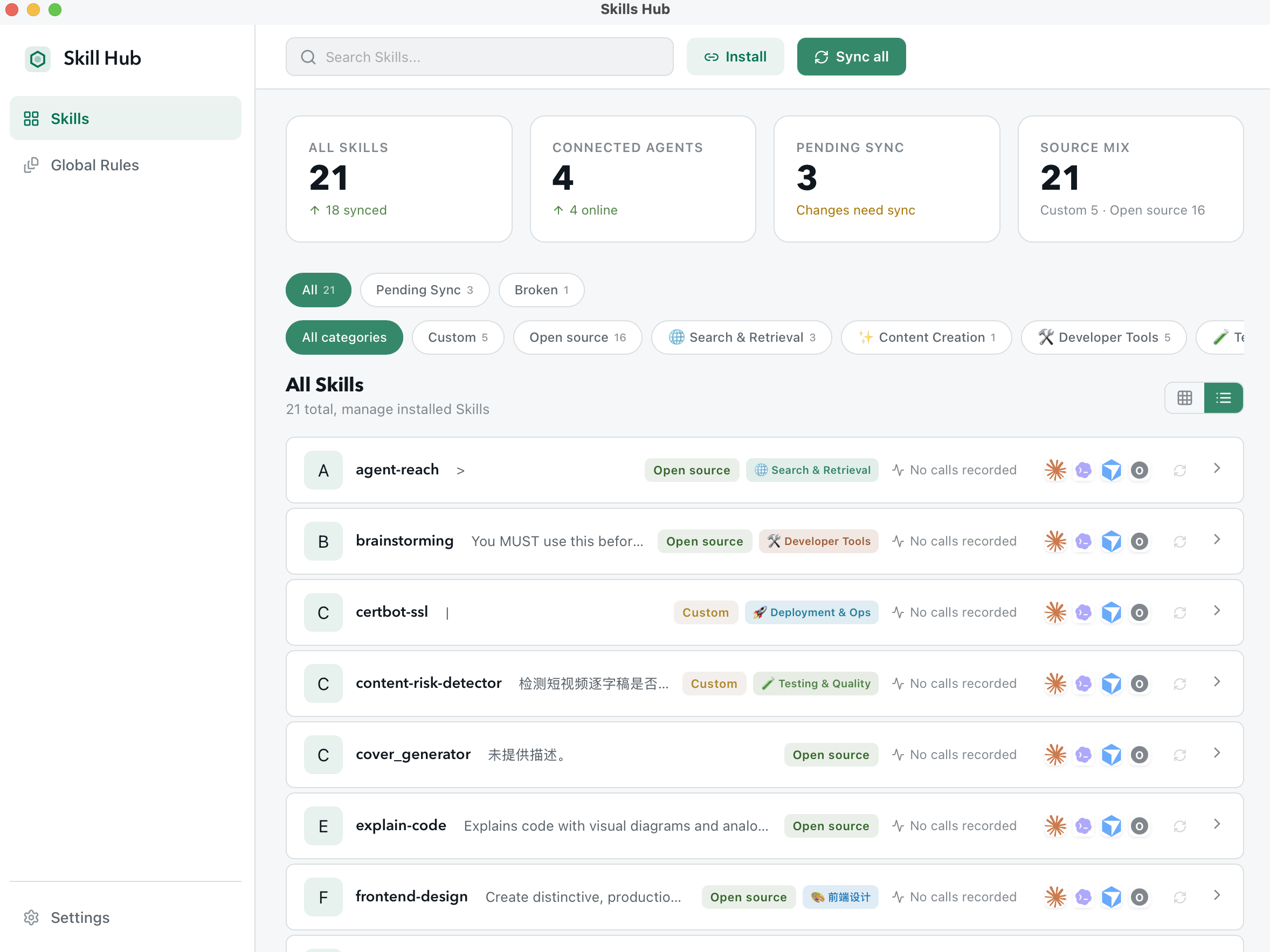
Task: Sync the content-risk-detector skill
Action: coord(1180,684)
